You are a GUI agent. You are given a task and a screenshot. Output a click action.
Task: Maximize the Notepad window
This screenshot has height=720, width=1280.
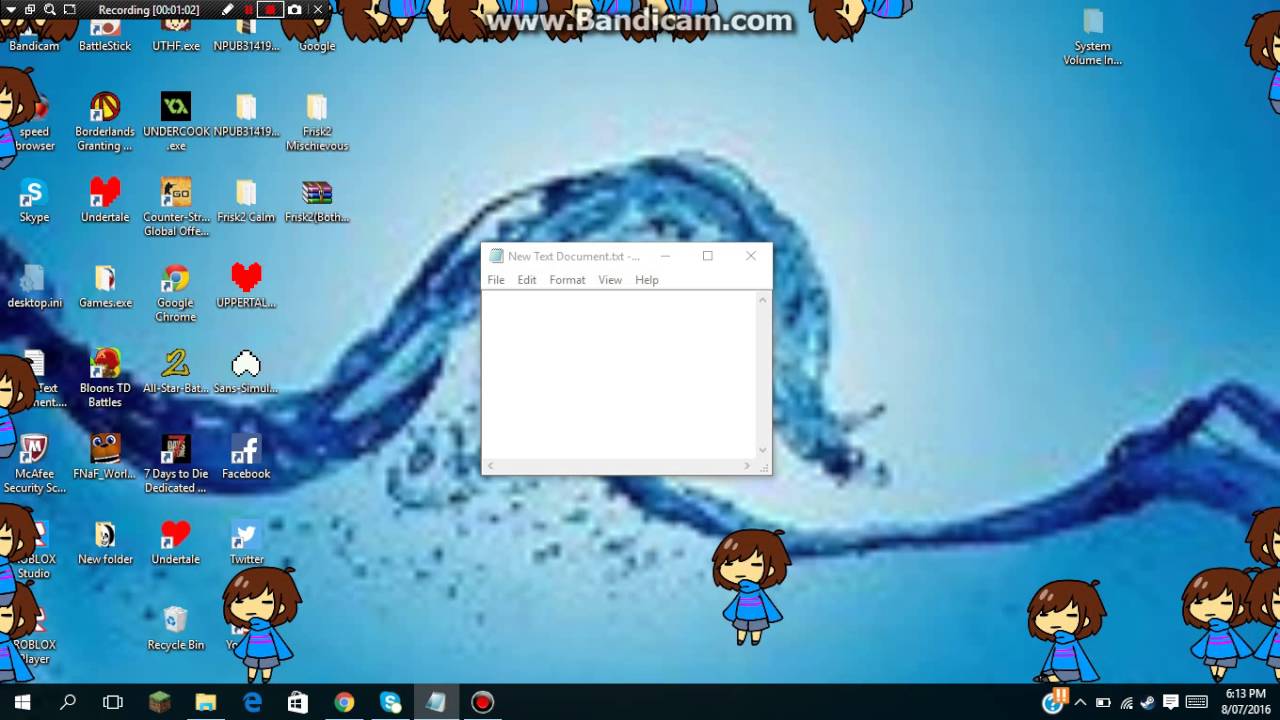point(707,256)
